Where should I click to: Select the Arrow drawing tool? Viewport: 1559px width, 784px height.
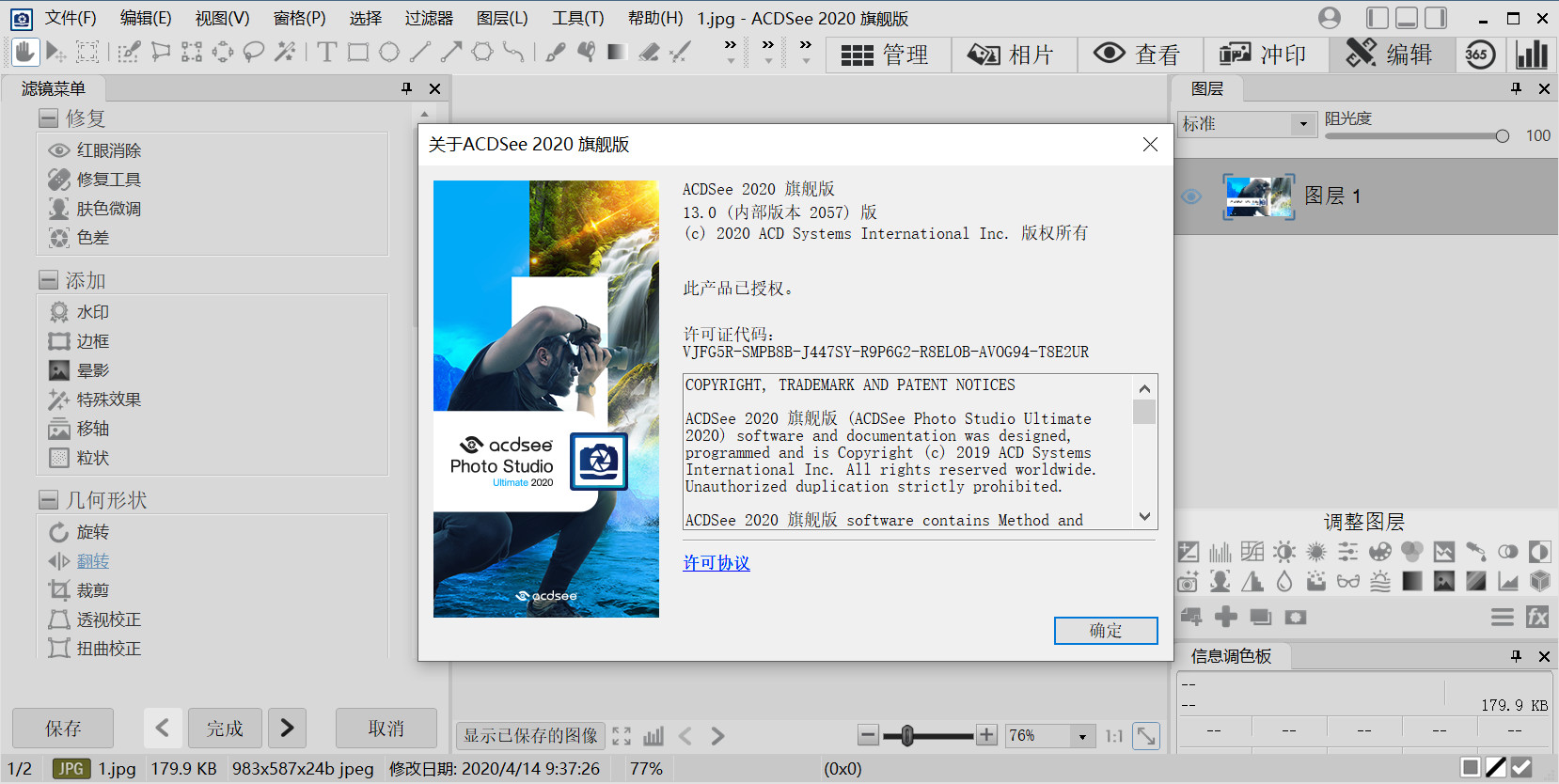coord(451,53)
